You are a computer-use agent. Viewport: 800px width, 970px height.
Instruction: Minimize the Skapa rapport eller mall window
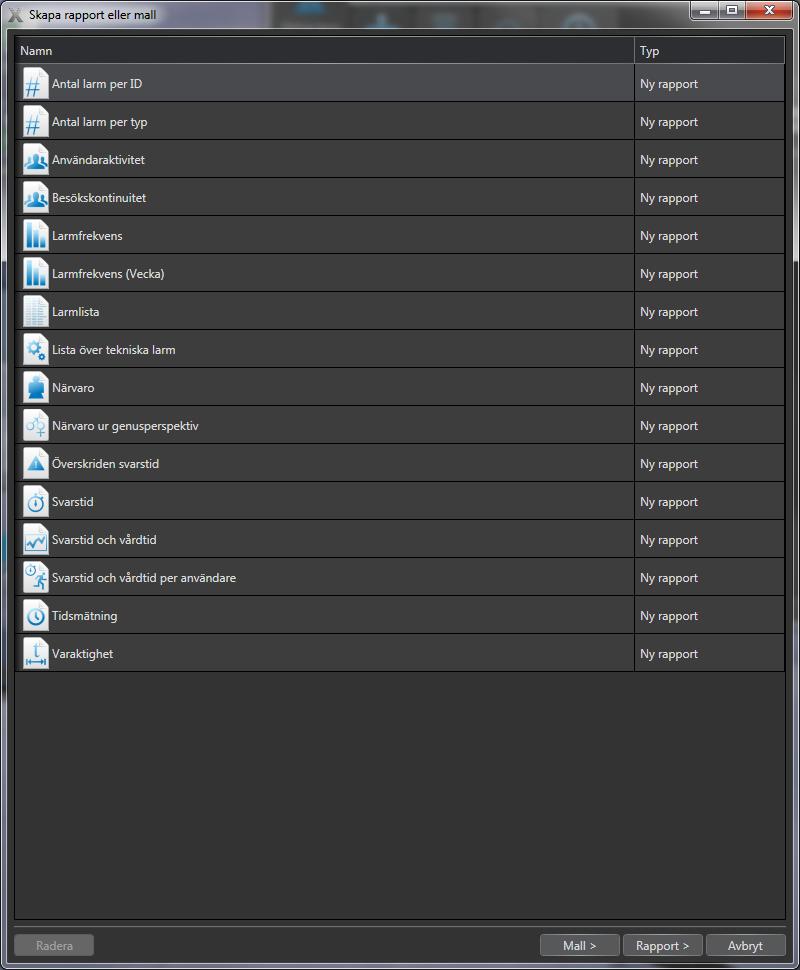click(705, 11)
